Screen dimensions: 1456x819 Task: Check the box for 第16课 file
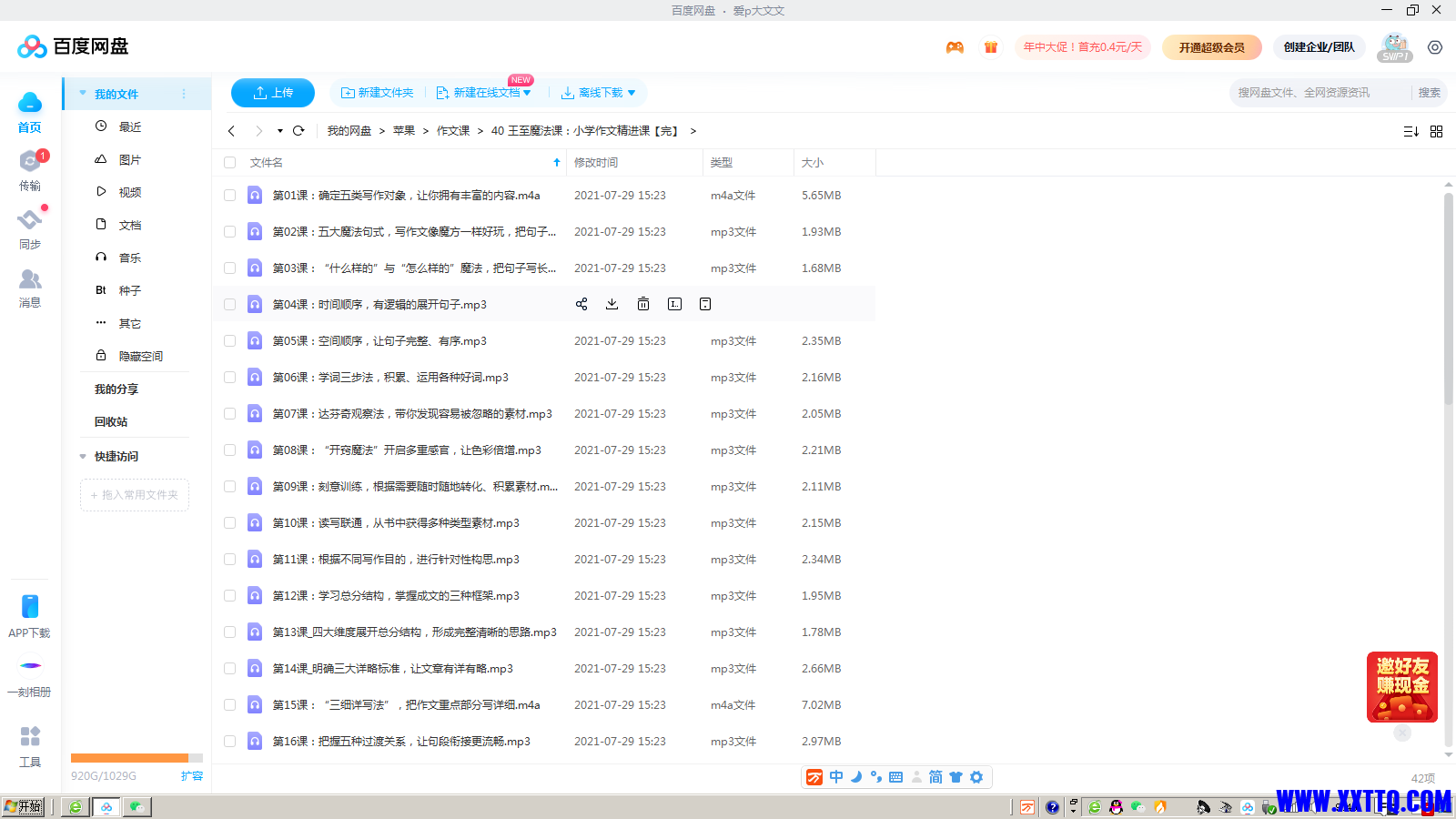[x=230, y=742]
